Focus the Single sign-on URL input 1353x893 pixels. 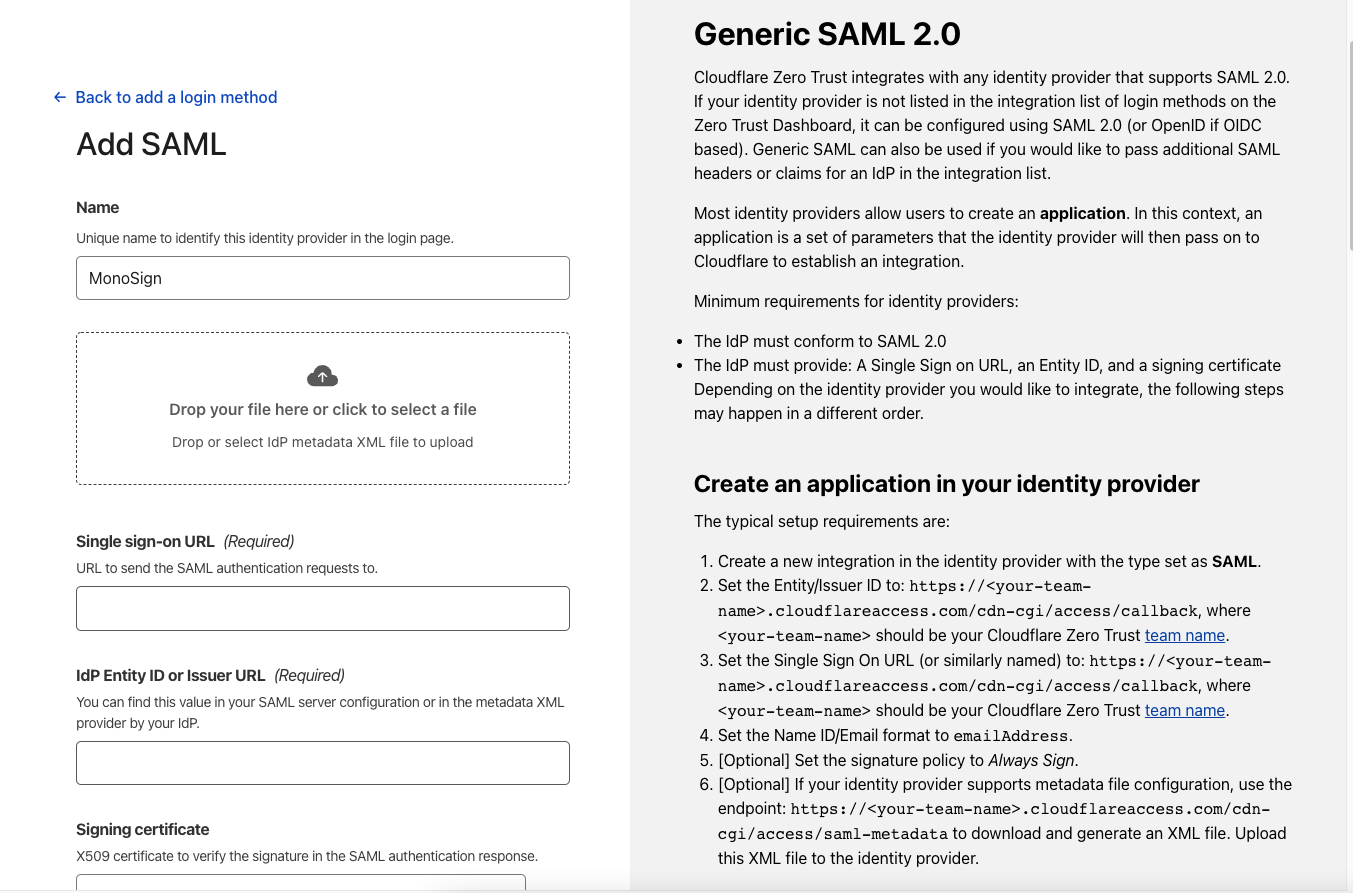322,608
